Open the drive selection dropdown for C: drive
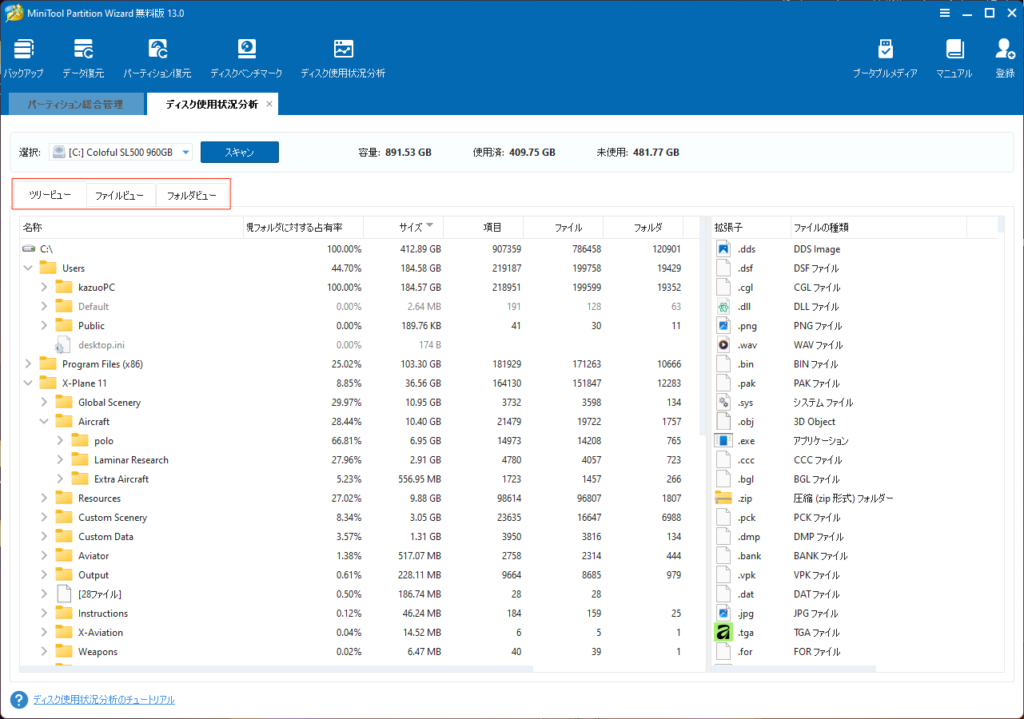The image size is (1024, 719). (x=186, y=153)
